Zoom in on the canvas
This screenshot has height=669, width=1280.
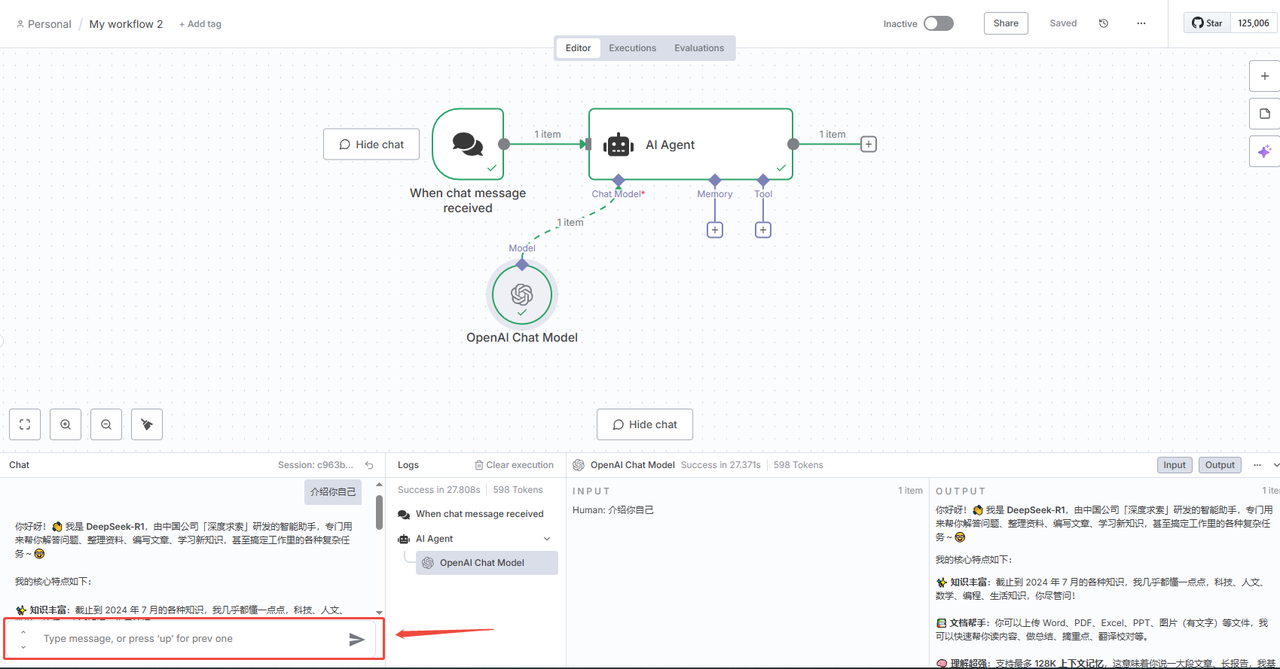66,424
